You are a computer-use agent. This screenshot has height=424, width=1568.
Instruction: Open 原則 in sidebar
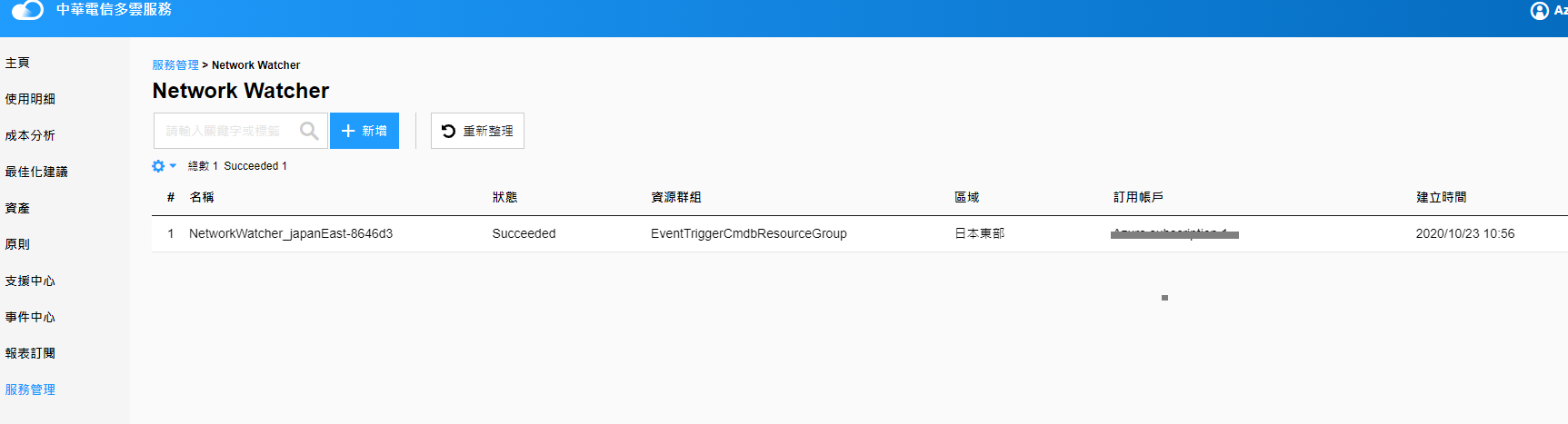17,244
